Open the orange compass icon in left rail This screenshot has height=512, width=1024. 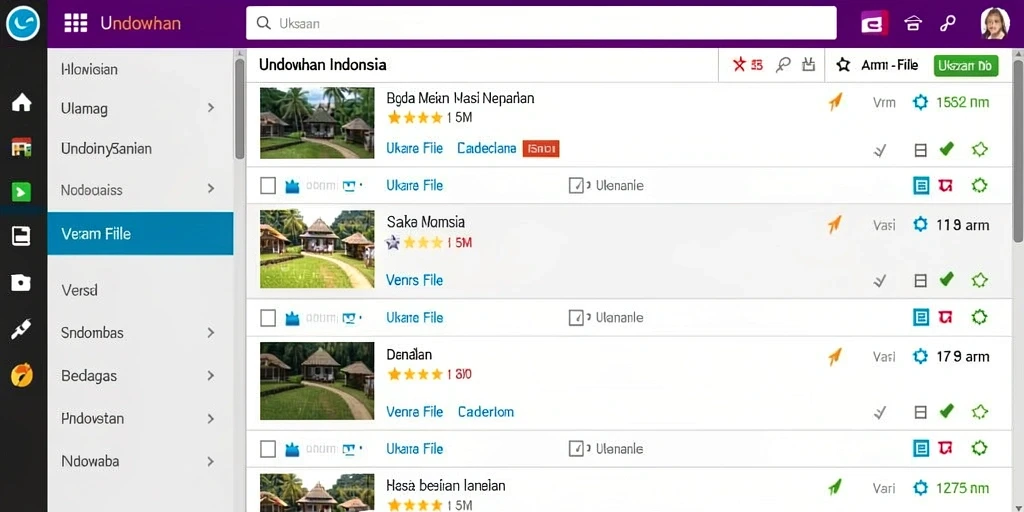coord(22,376)
